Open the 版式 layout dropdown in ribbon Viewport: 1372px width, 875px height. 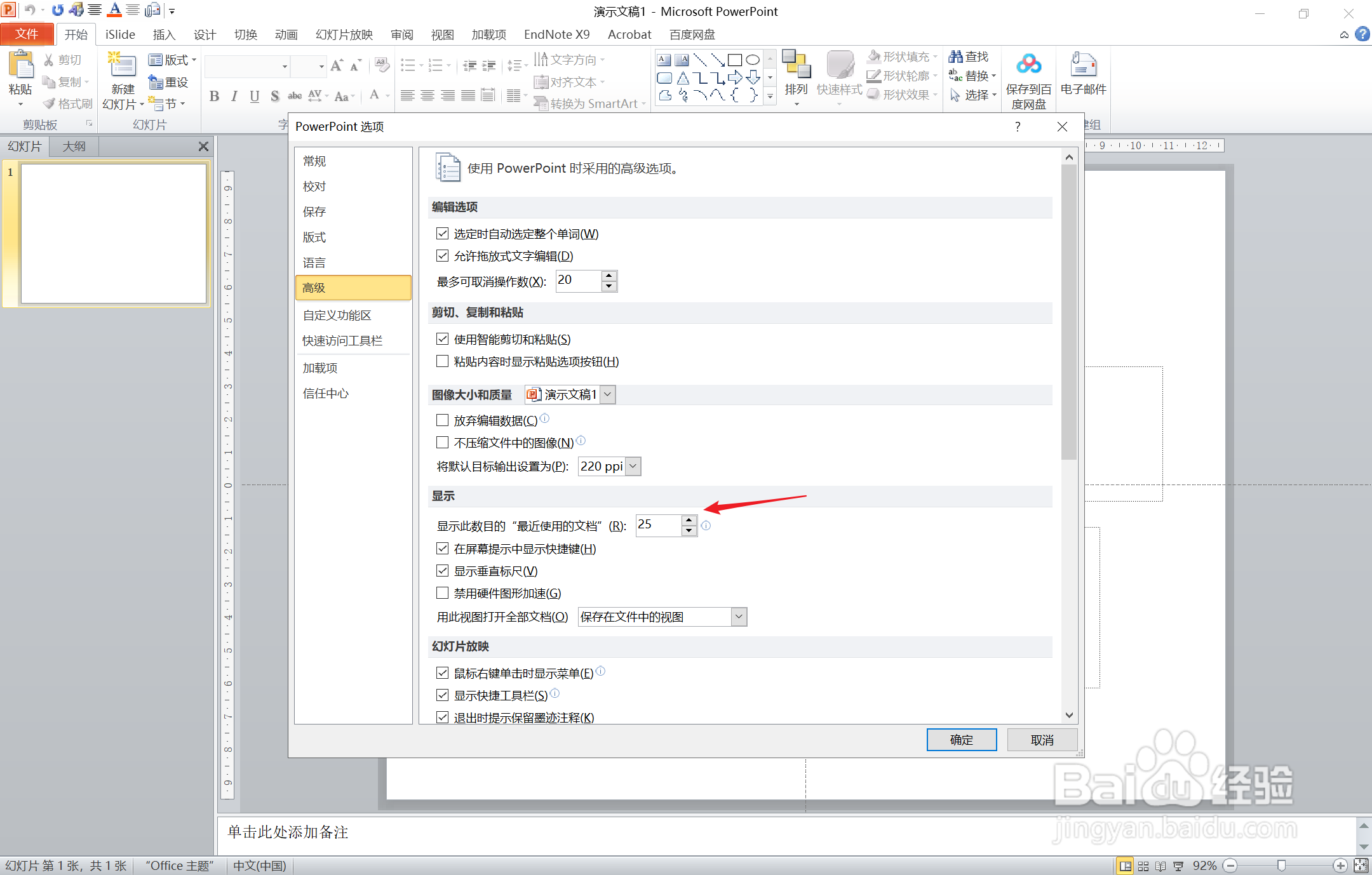pyautogui.click(x=172, y=60)
